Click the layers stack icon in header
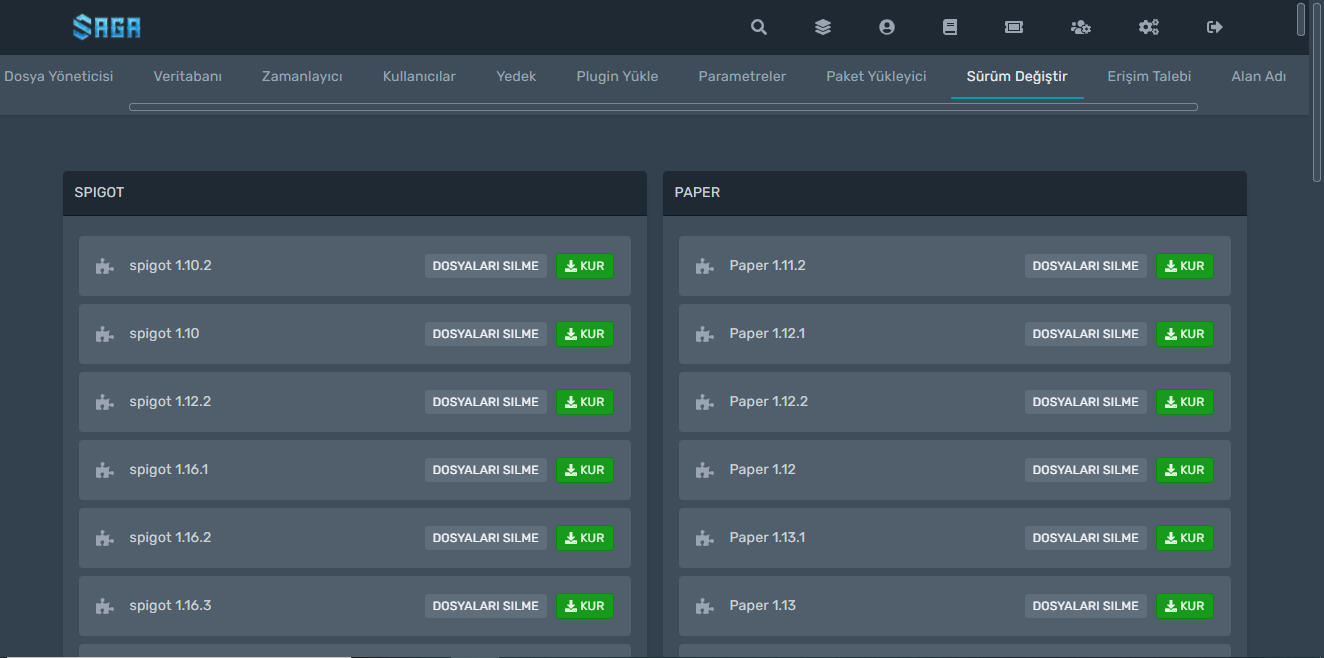1324x658 pixels. [823, 28]
